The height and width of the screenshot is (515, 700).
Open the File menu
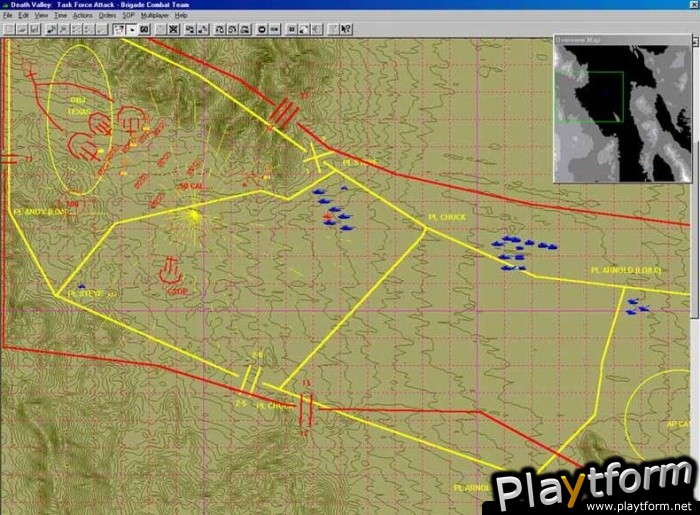[x=8, y=16]
